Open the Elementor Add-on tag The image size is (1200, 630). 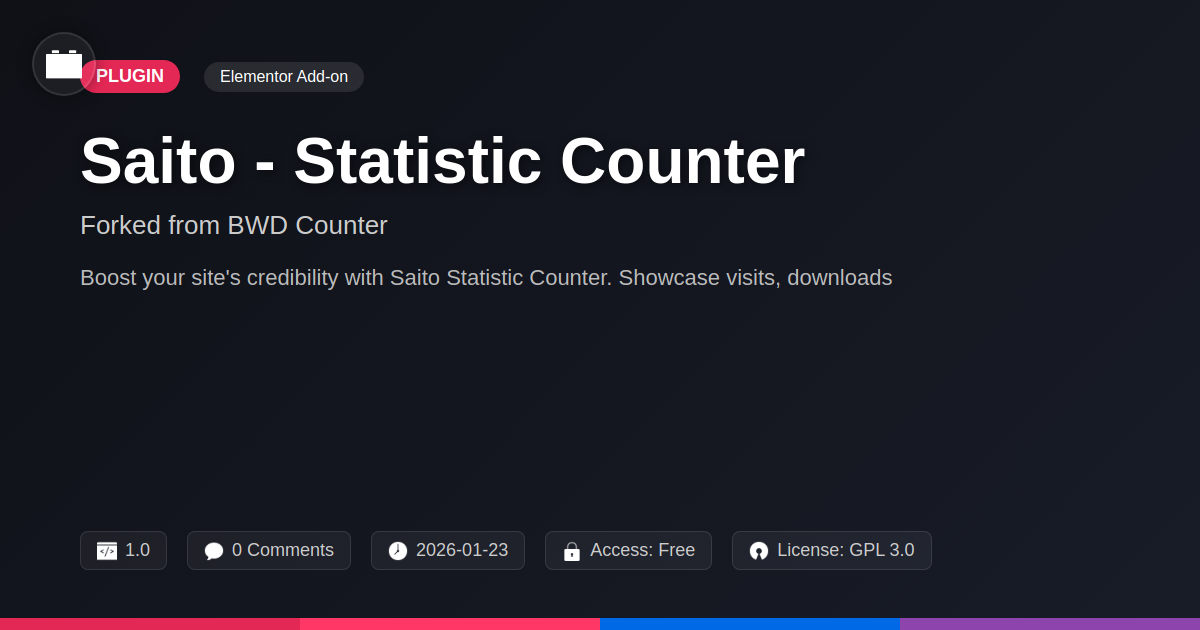tap(284, 77)
